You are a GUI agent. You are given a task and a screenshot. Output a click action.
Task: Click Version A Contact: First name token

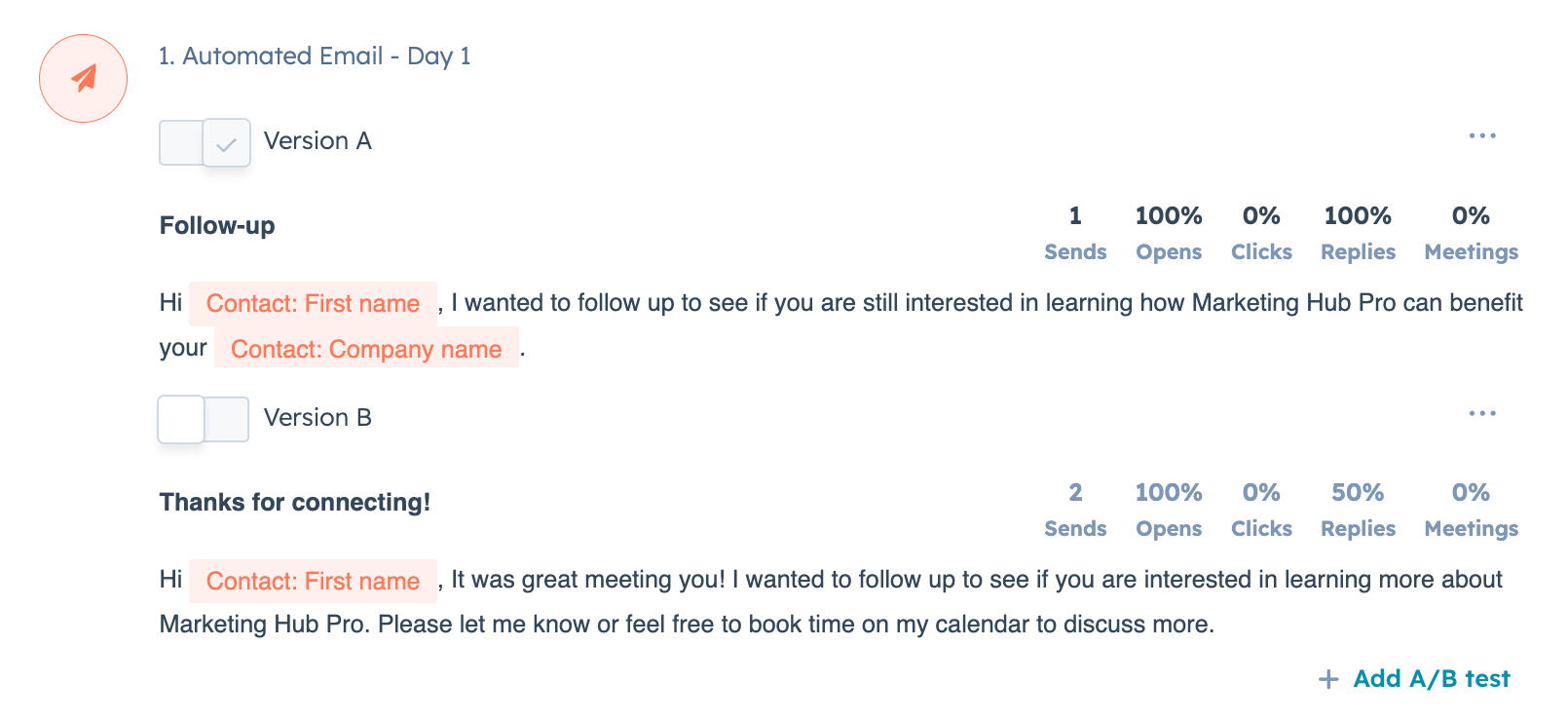[313, 304]
